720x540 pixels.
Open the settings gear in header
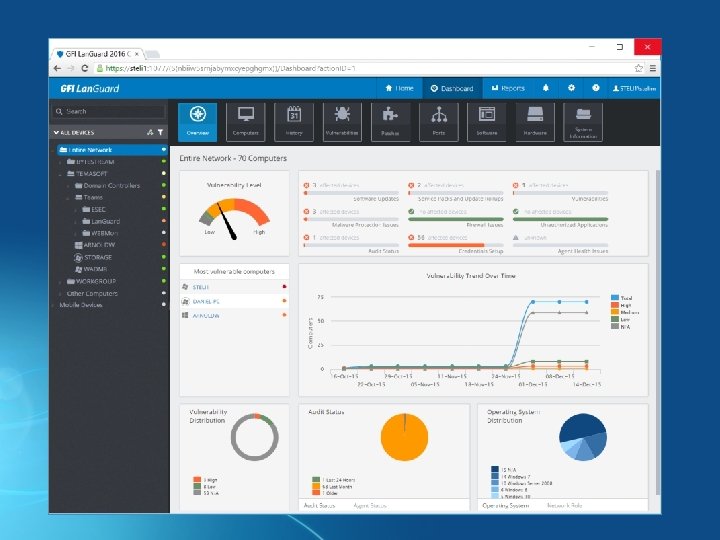pyautogui.click(x=571, y=88)
